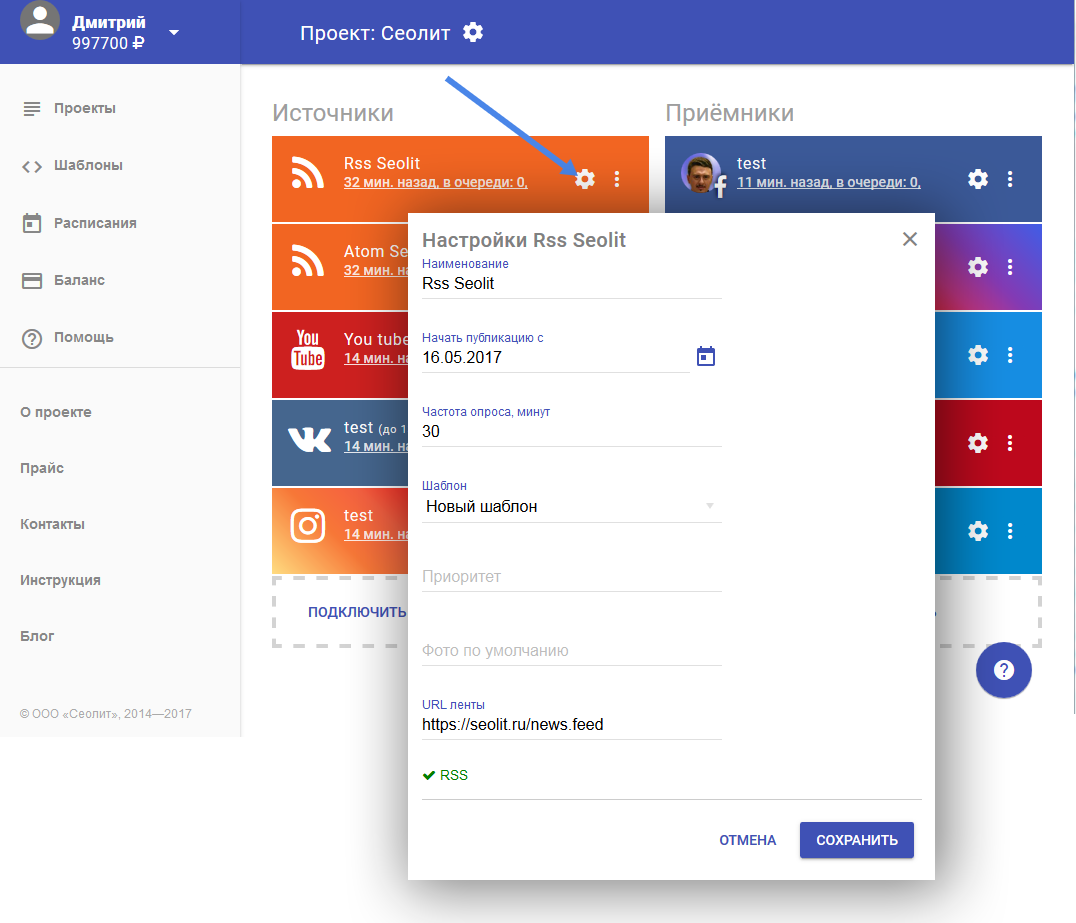Open three-dot menu for test Facebook receiver
Screen dimensions: 1076x923
1010,179
